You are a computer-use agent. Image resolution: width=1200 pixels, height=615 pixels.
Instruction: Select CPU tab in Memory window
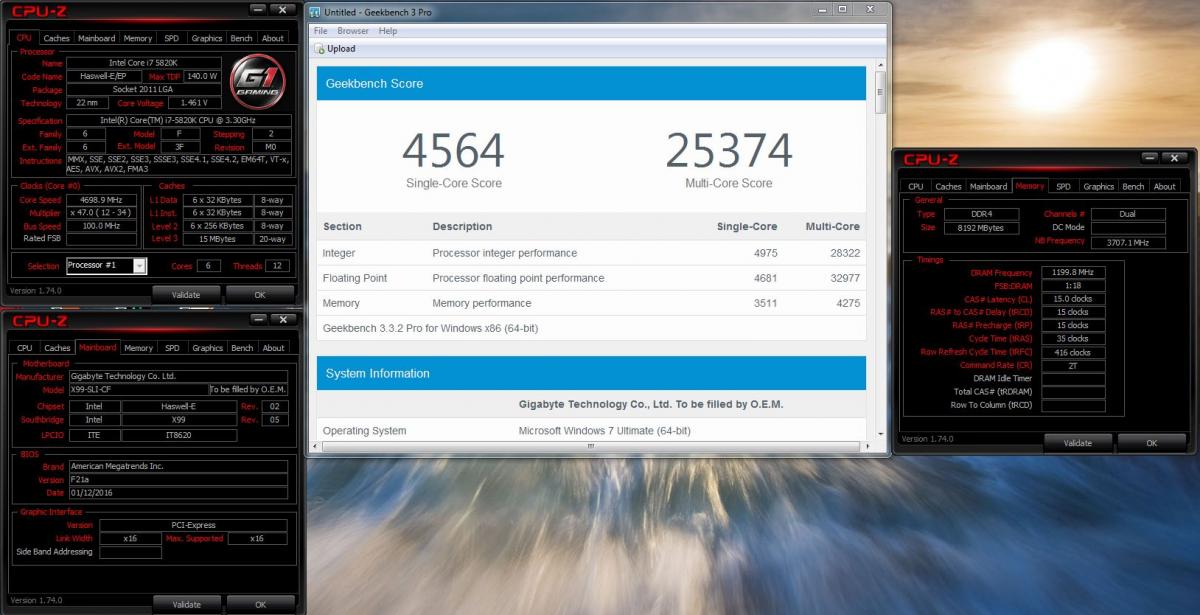point(916,186)
